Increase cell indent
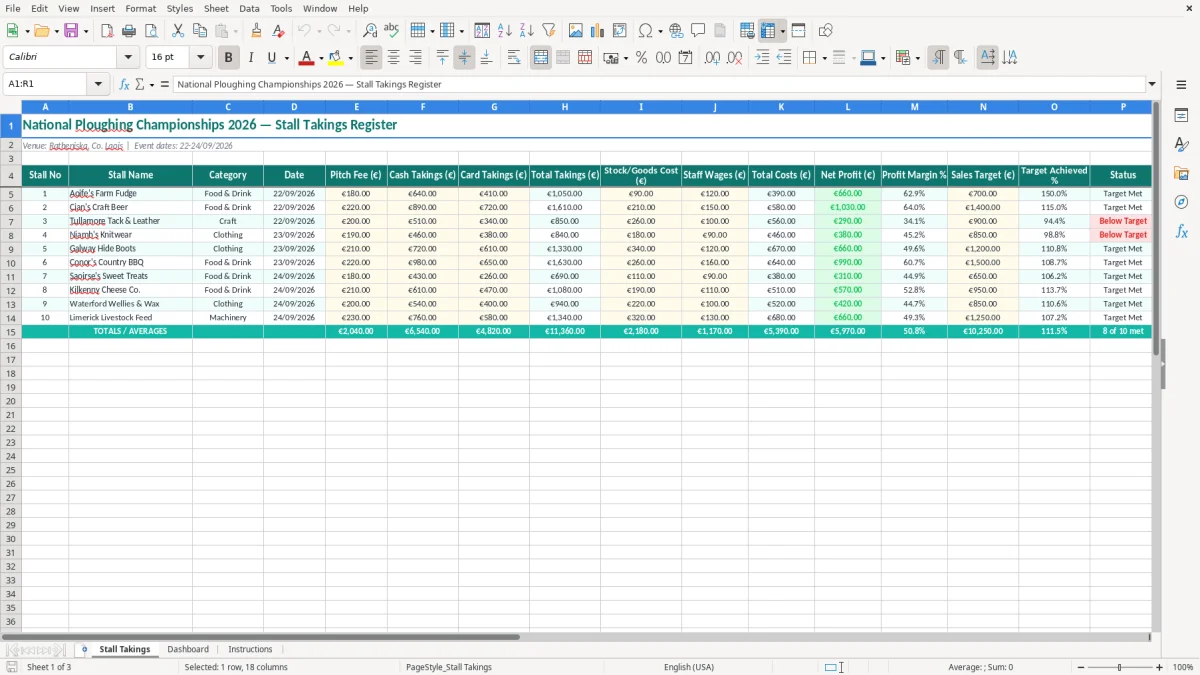Image resolution: width=1200 pixels, height=675 pixels. pyautogui.click(x=762, y=58)
